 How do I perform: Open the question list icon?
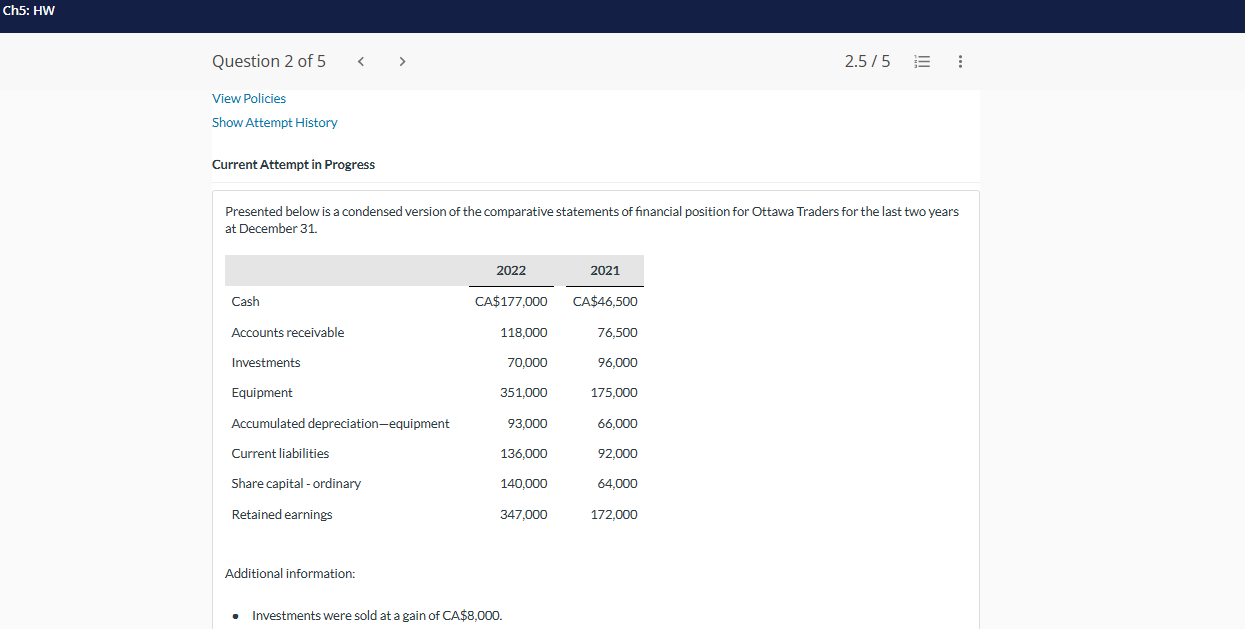[922, 61]
